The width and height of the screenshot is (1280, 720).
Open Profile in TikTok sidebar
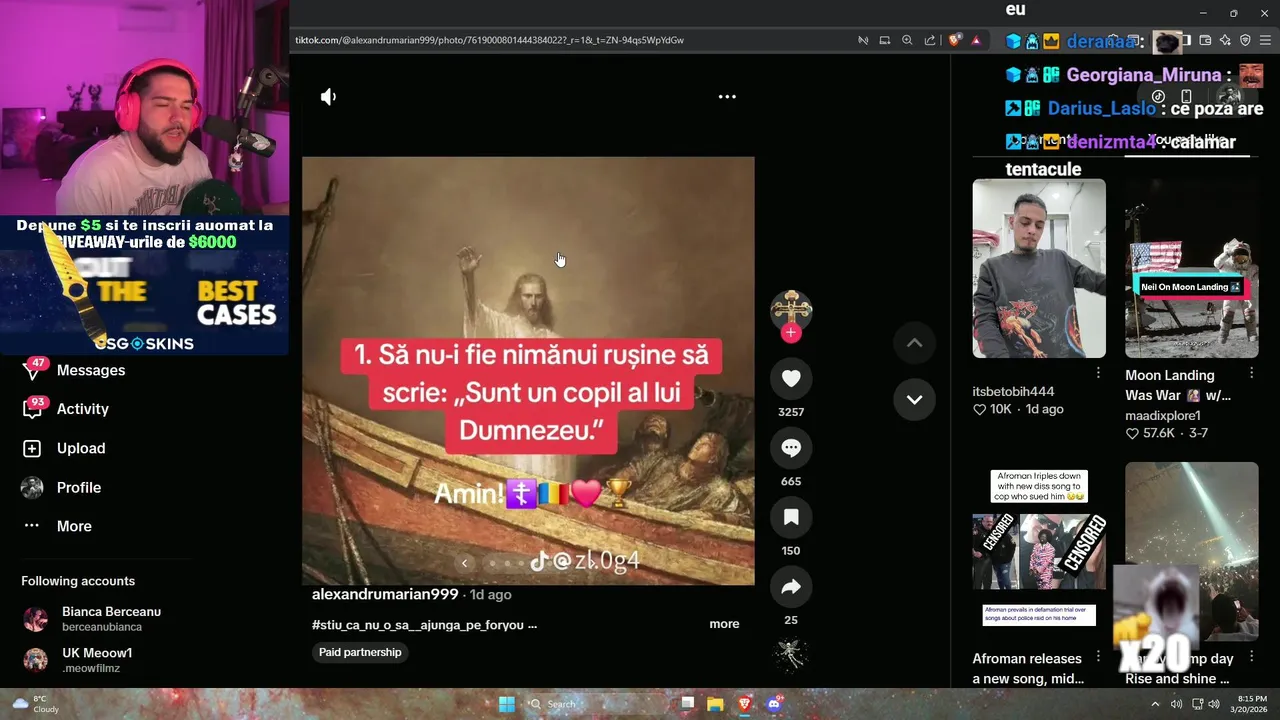click(79, 487)
